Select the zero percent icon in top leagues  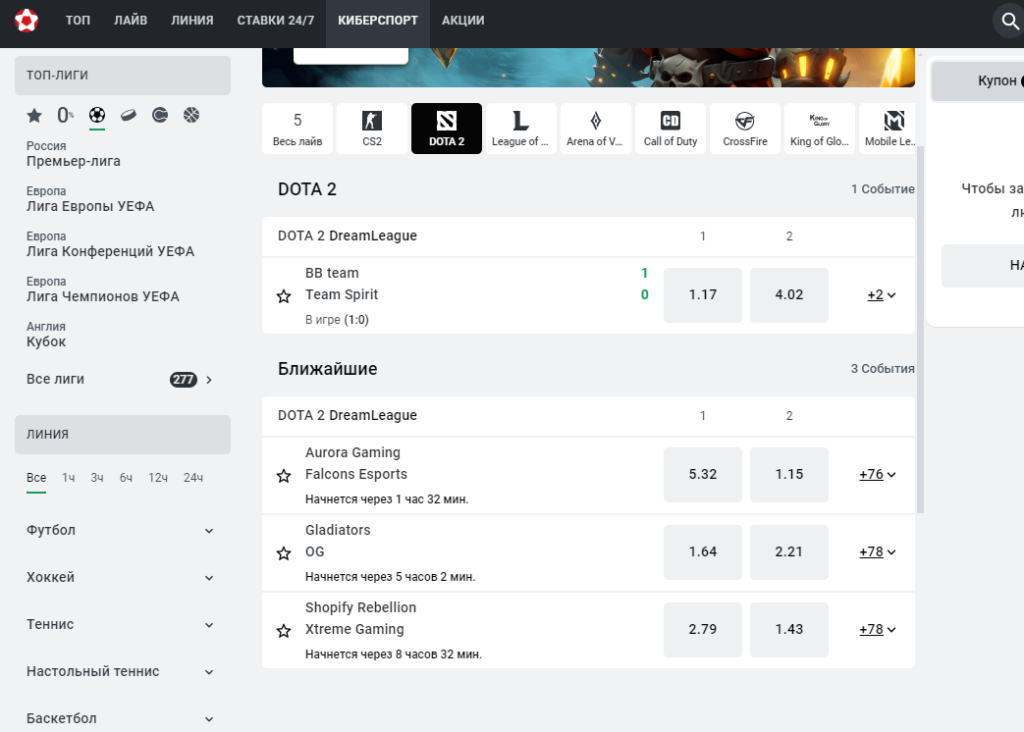65,116
